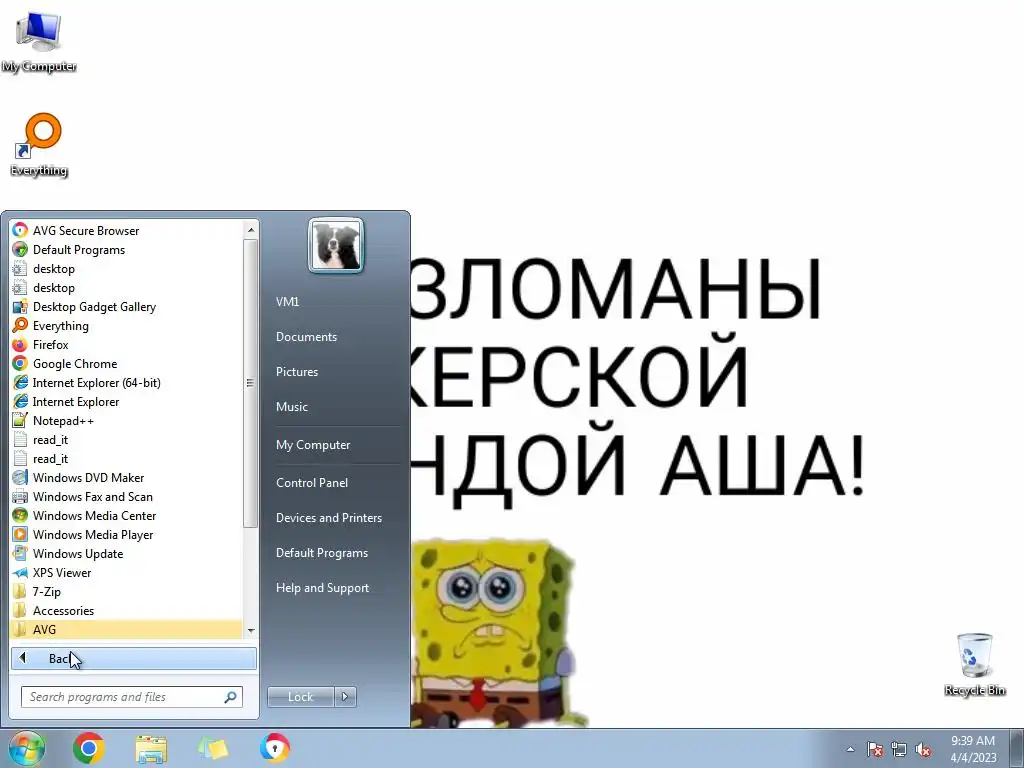Click the muted volume tray icon
The width and height of the screenshot is (1024, 768).
(x=923, y=749)
